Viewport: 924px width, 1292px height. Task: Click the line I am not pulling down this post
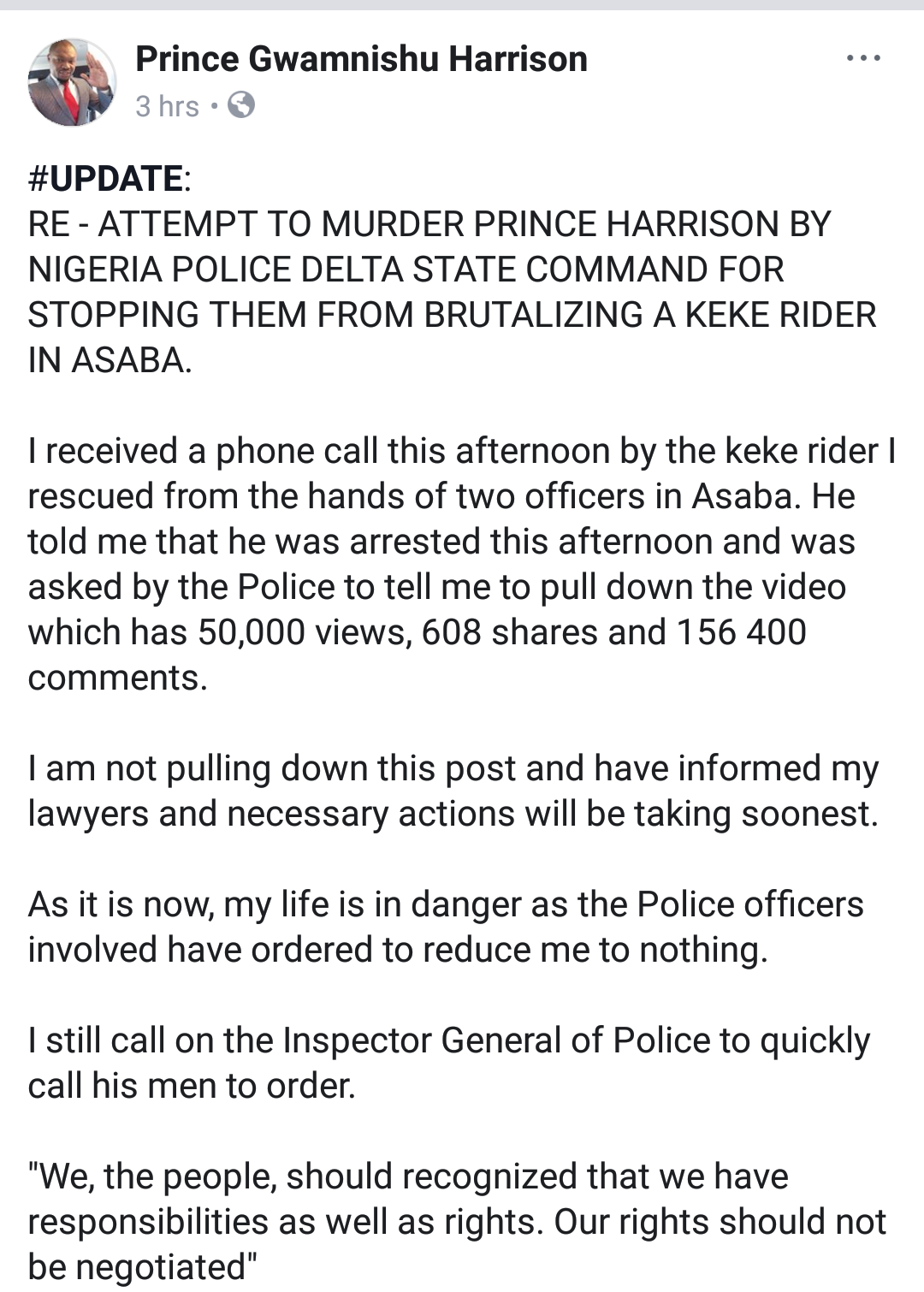click(453, 768)
